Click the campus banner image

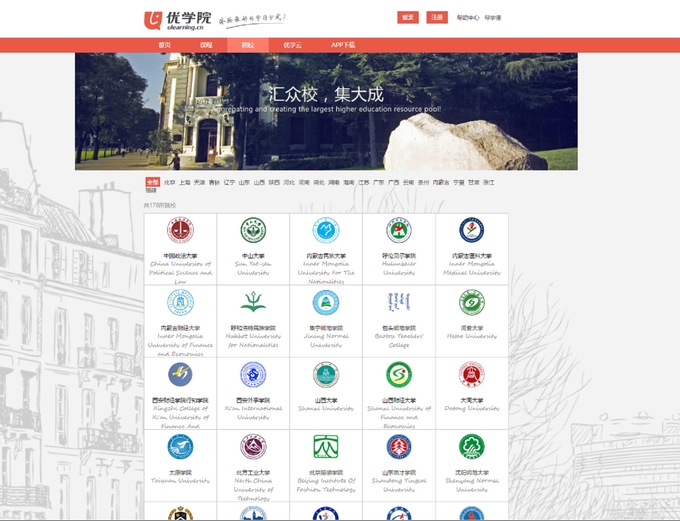pyautogui.click(x=326, y=111)
